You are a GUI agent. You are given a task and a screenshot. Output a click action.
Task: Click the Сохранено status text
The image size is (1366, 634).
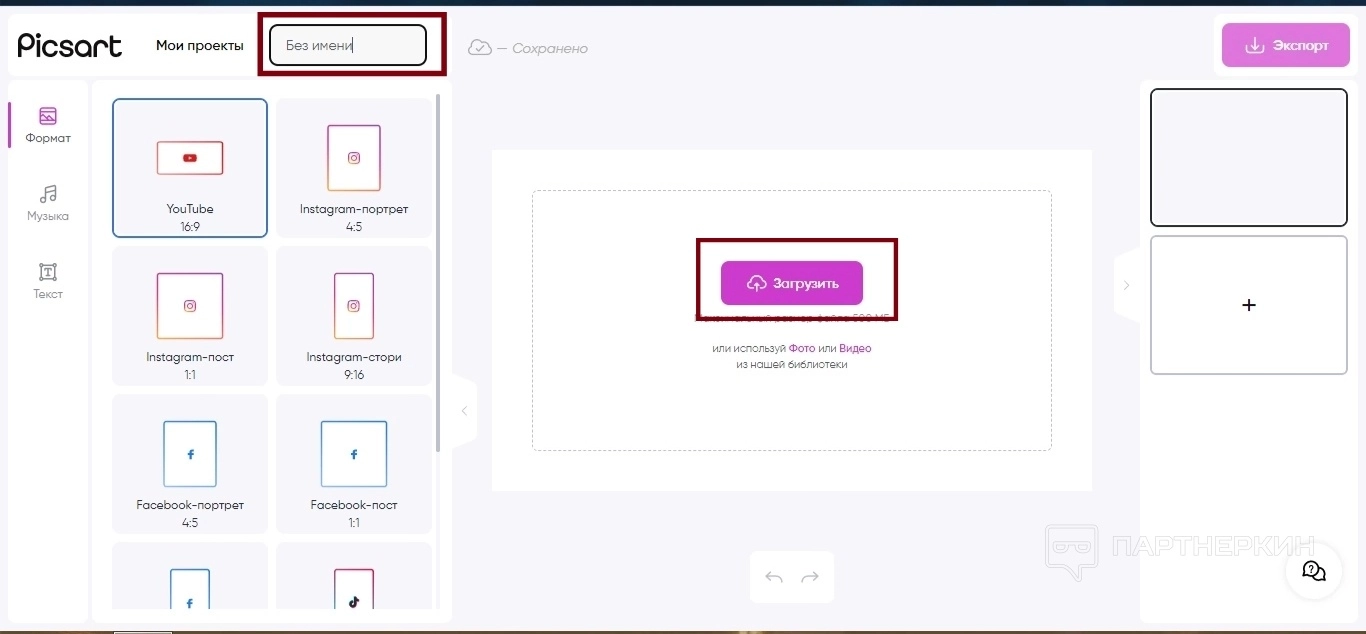pos(550,48)
